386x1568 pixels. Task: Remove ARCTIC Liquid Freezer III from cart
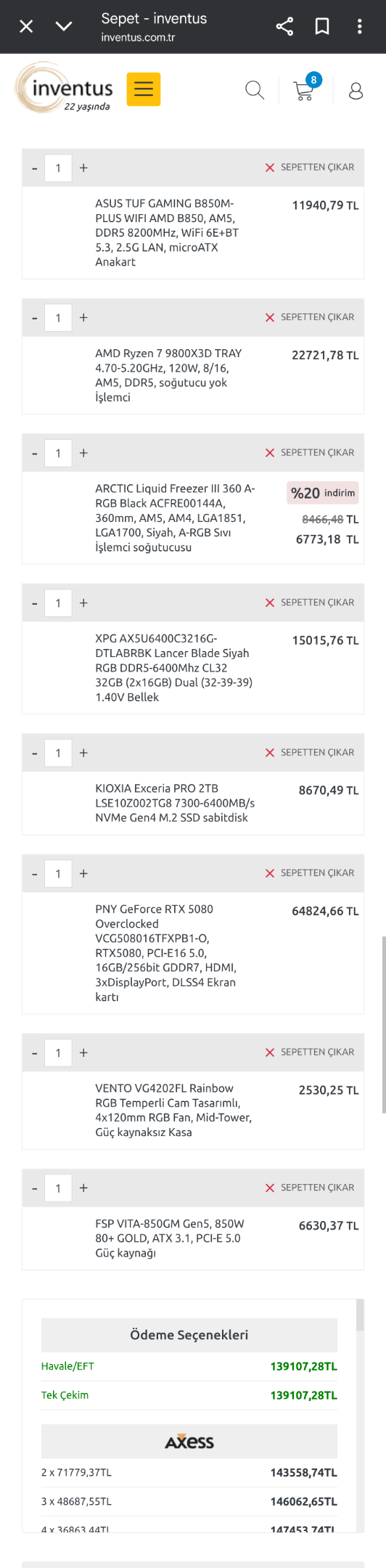pyautogui.click(x=310, y=452)
